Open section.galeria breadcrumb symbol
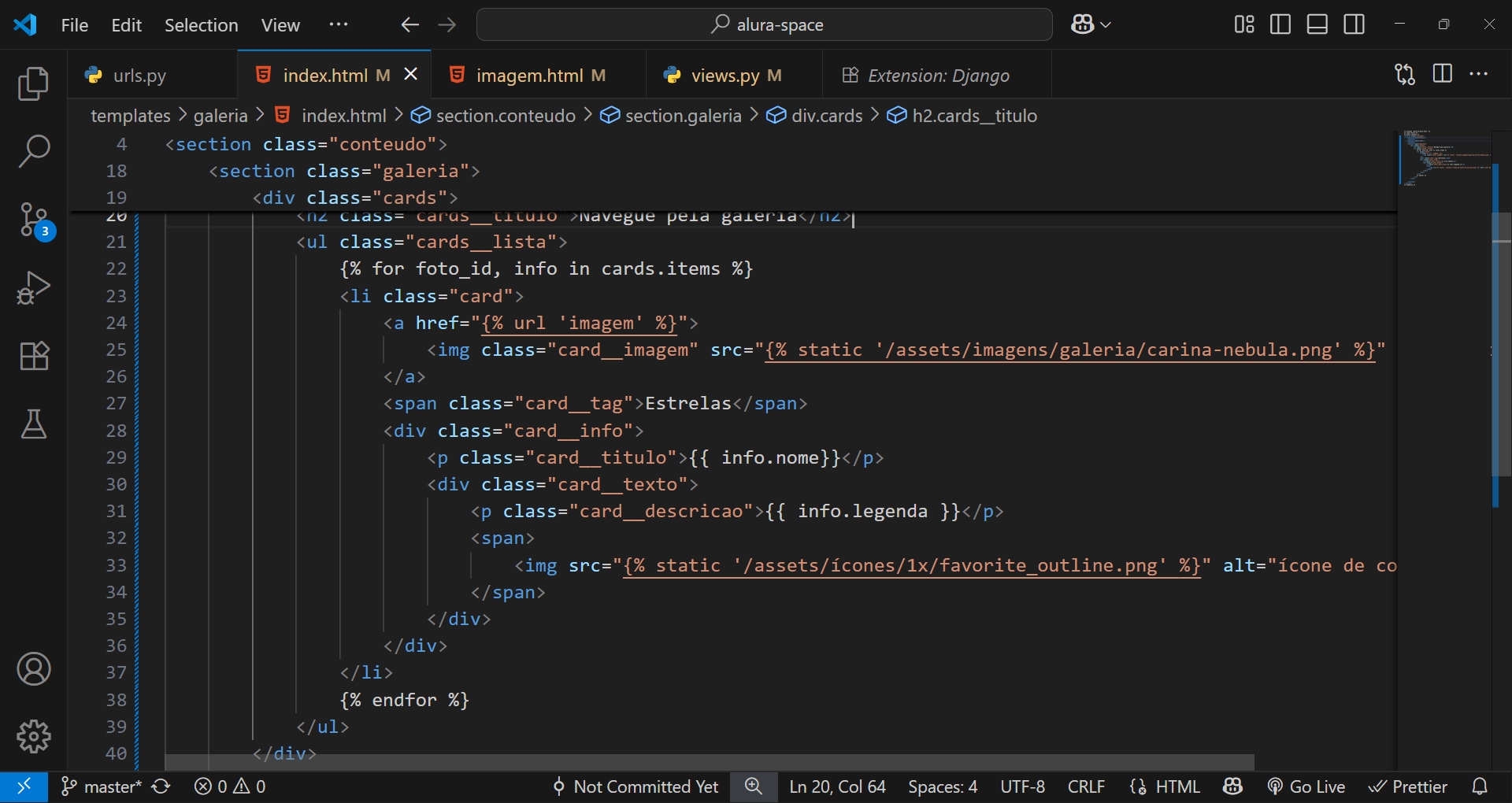The height and width of the screenshot is (803, 1512). click(x=683, y=116)
